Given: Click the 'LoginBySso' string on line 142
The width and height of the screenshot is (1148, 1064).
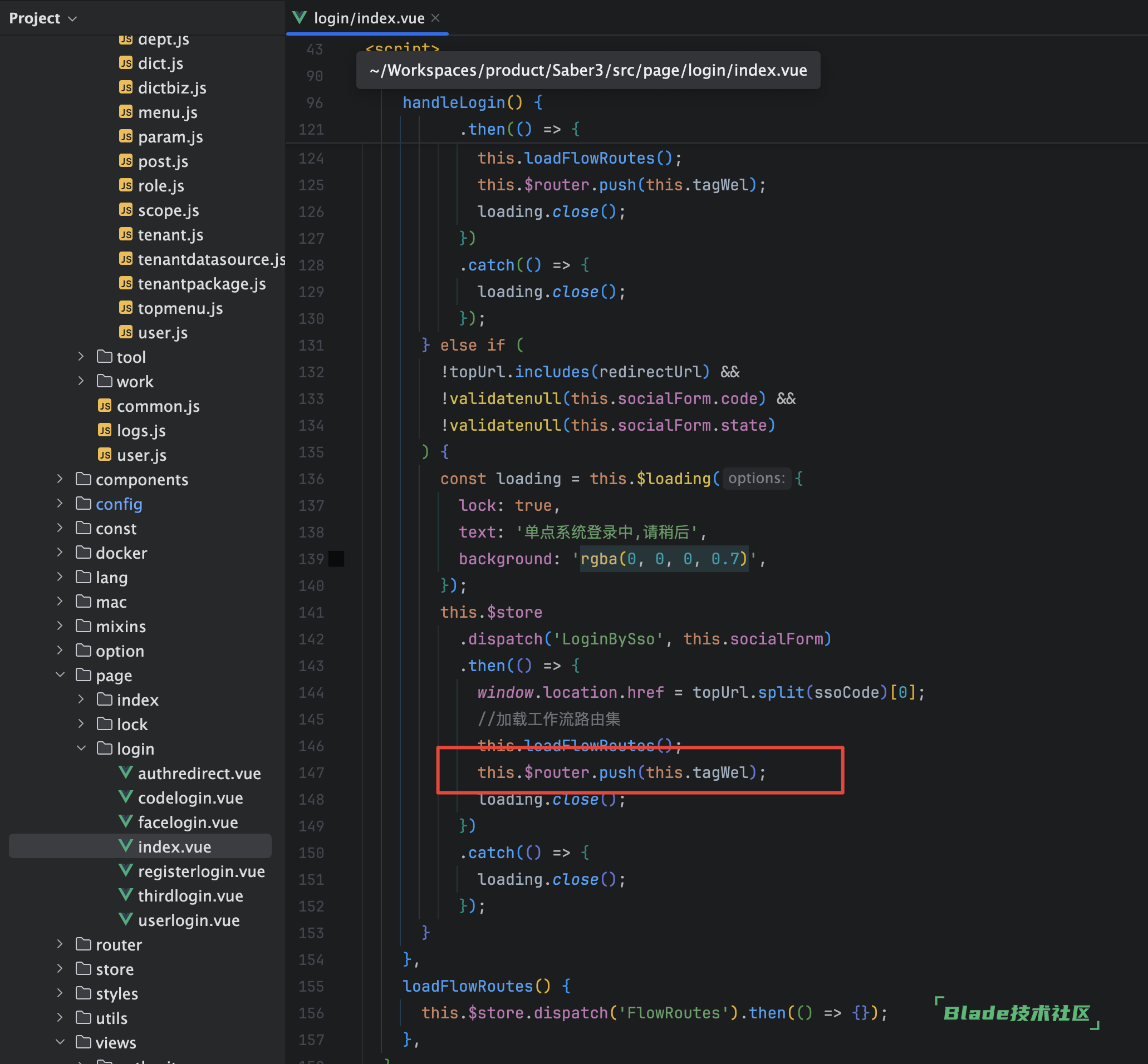Looking at the screenshot, I should (x=608, y=639).
